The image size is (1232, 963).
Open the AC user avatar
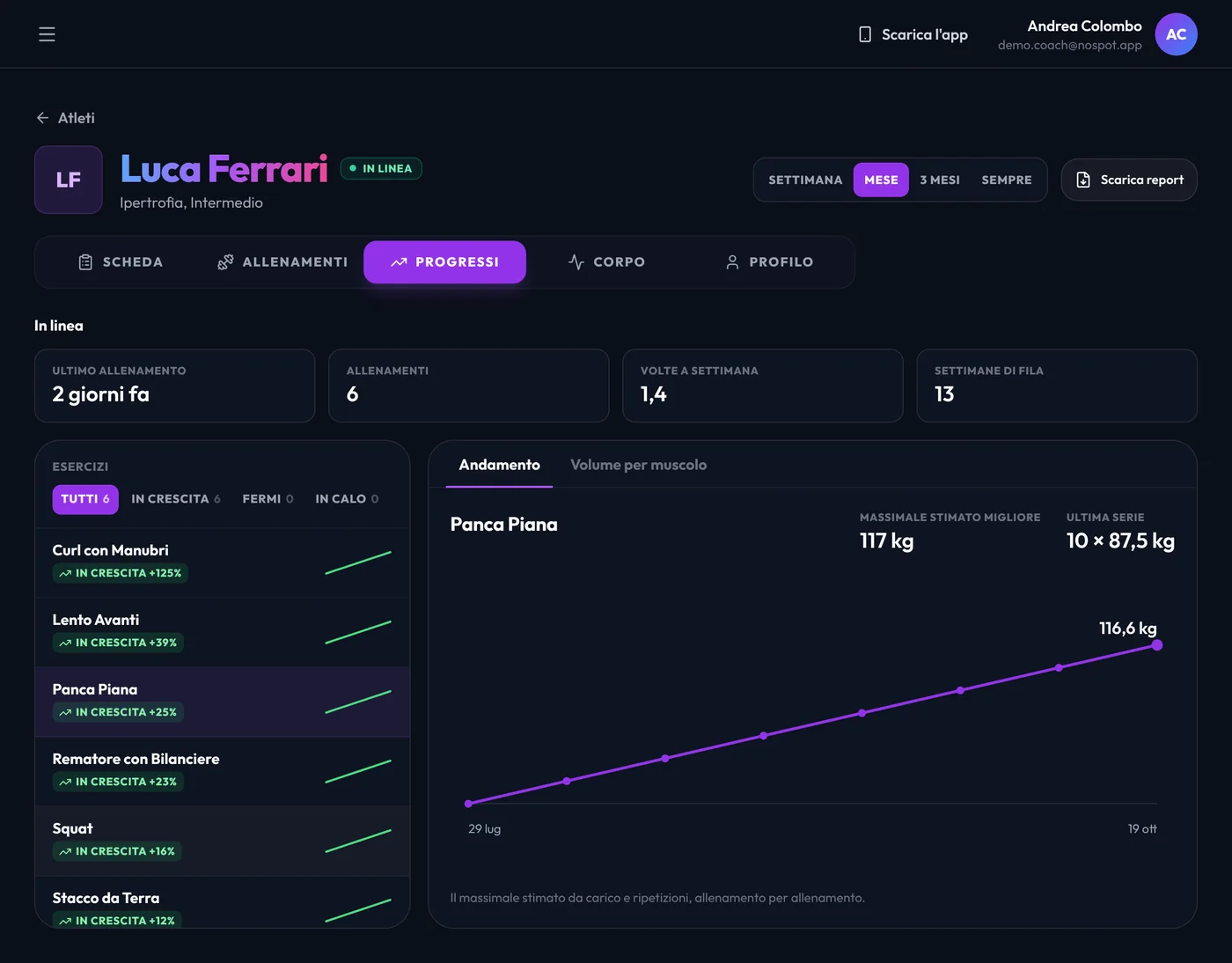(x=1176, y=34)
